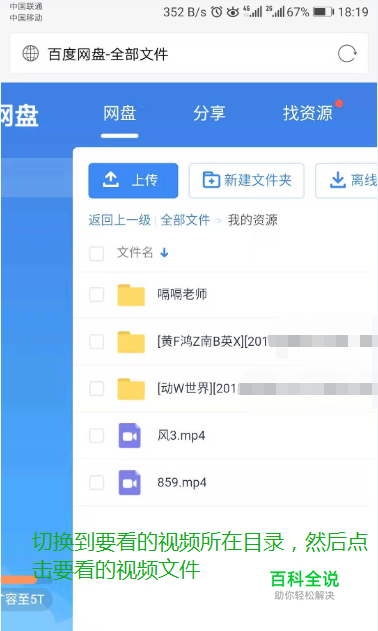The image size is (378, 631).
Task: Play the file 859.mp4
Action: tap(182, 483)
